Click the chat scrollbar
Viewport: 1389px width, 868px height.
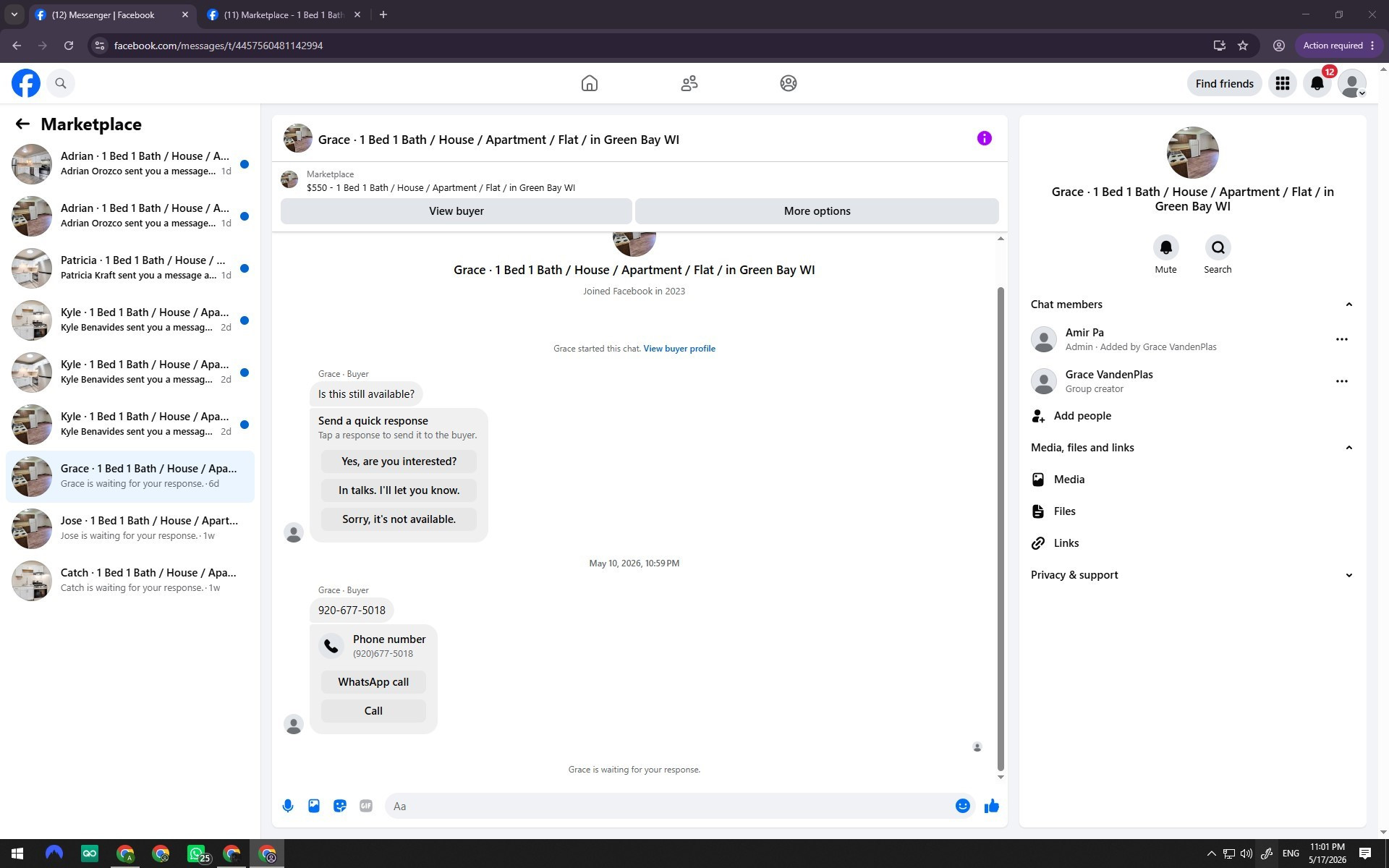tap(1001, 528)
